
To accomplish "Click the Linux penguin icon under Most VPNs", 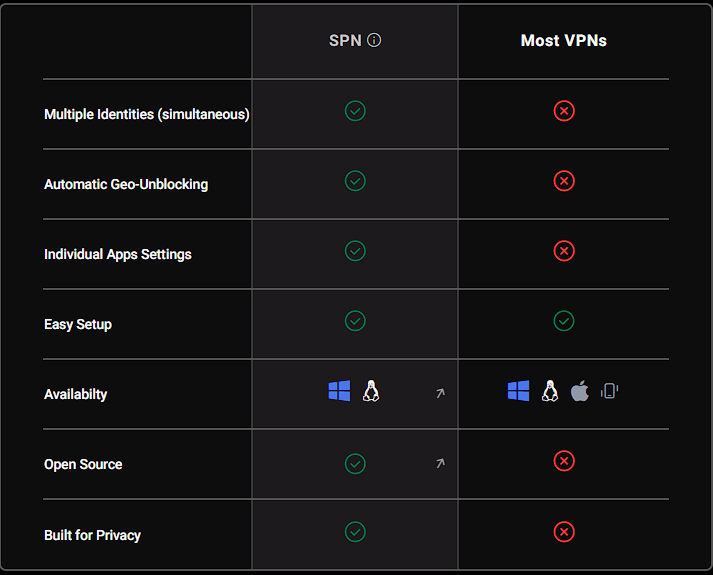I will (550, 391).
